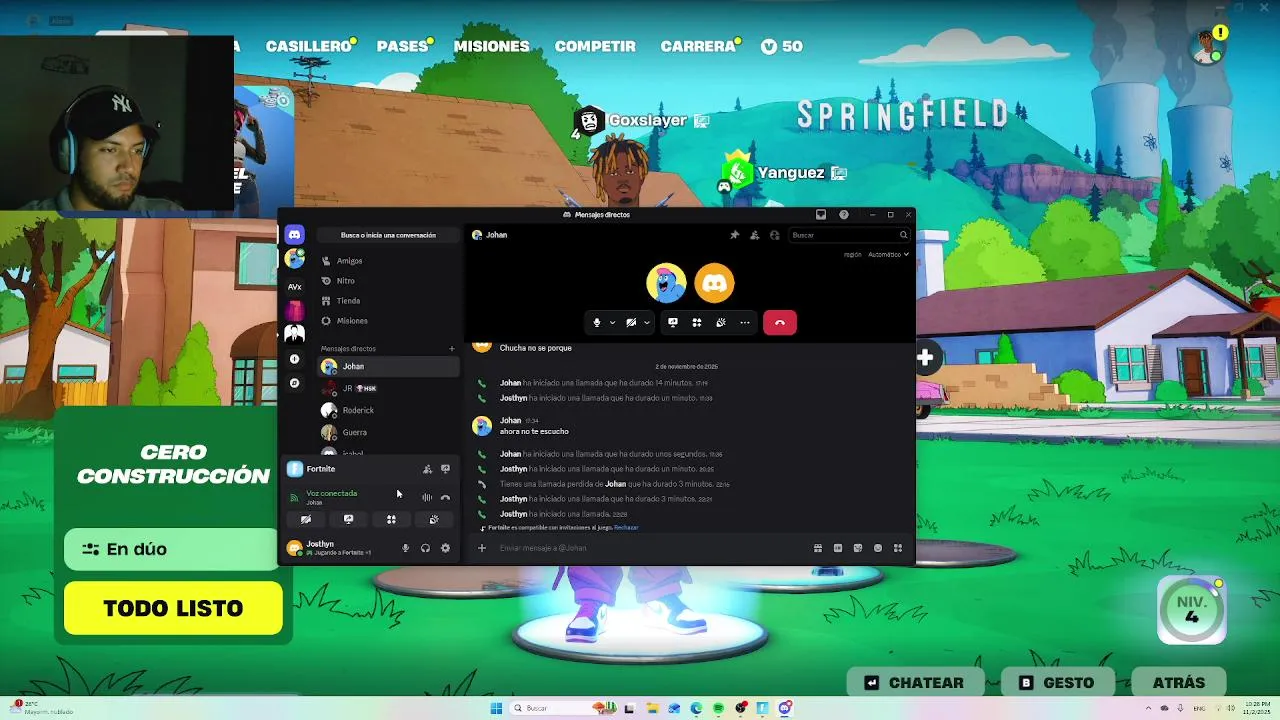The width and height of the screenshot is (1280, 720).
Task: Open the COMPETIR tab in Fortnite
Action: (595, 46)
